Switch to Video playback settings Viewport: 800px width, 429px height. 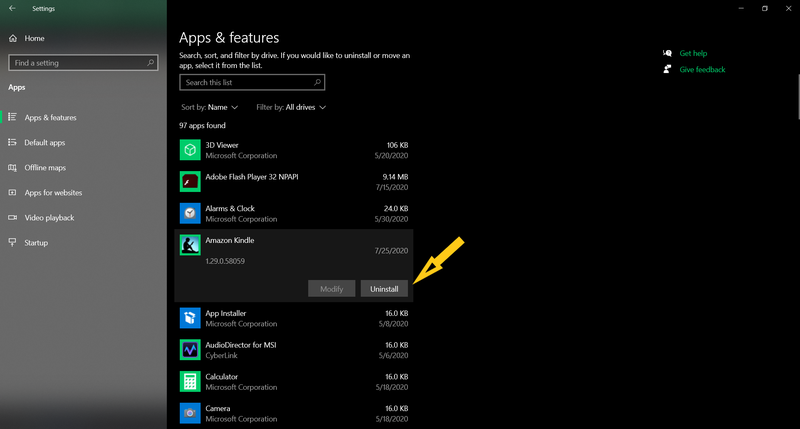[49, 218]
